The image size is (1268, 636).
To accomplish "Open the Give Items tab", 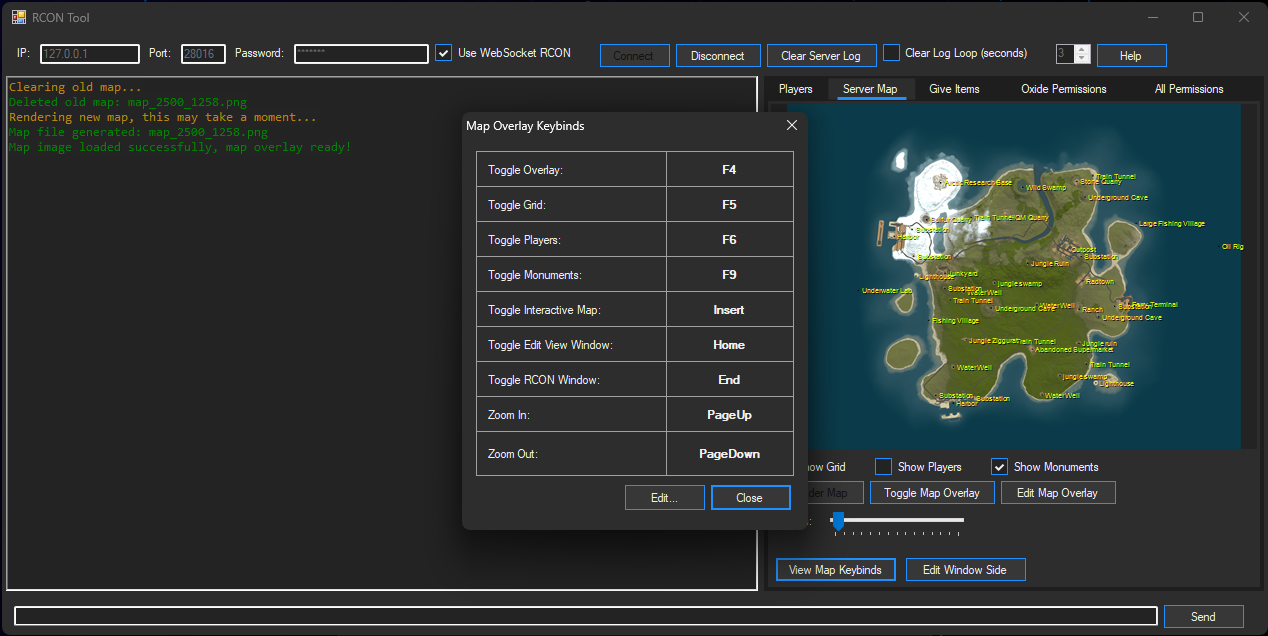I will 954,89.
